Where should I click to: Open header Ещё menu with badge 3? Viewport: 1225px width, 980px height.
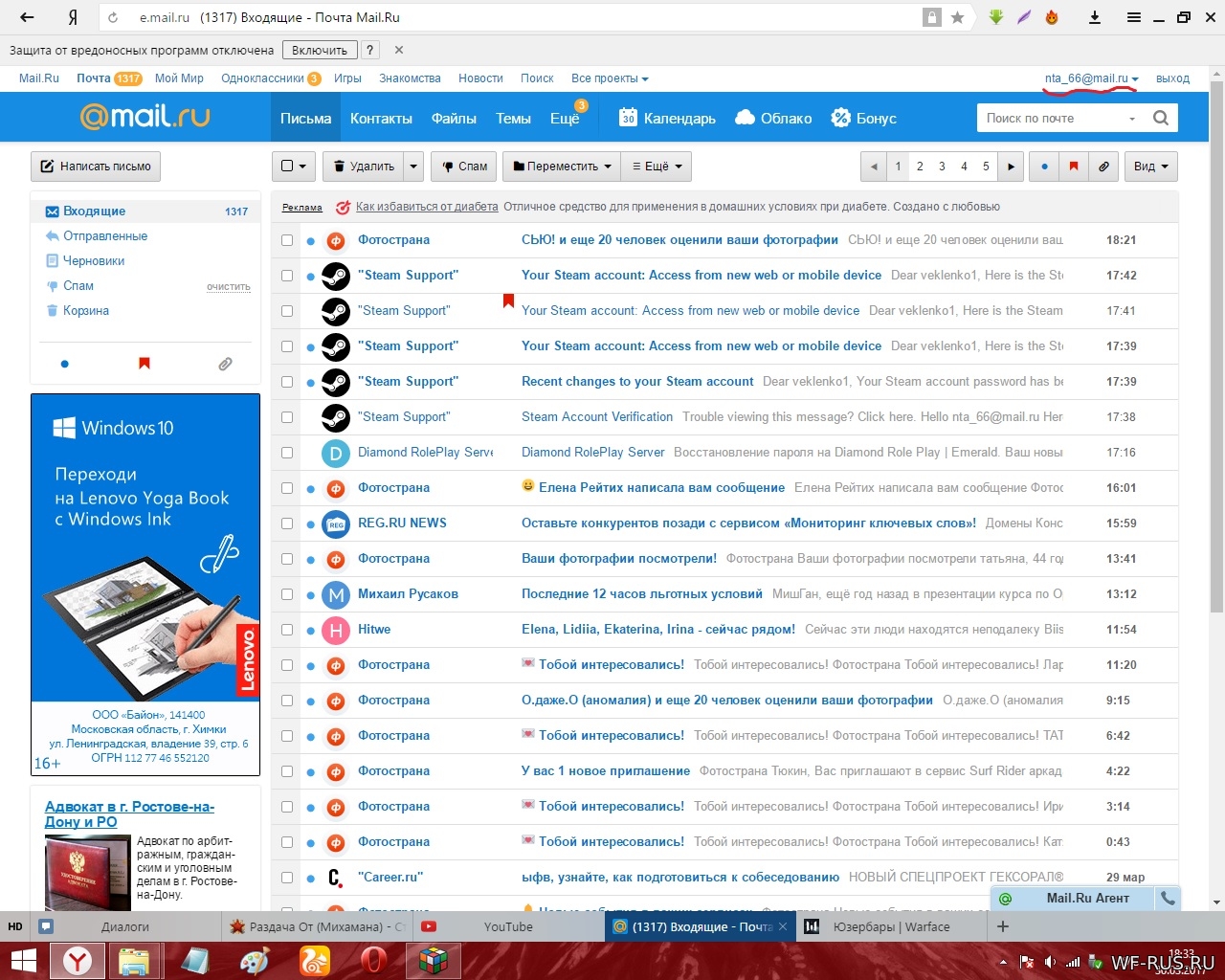coord(565,119)
